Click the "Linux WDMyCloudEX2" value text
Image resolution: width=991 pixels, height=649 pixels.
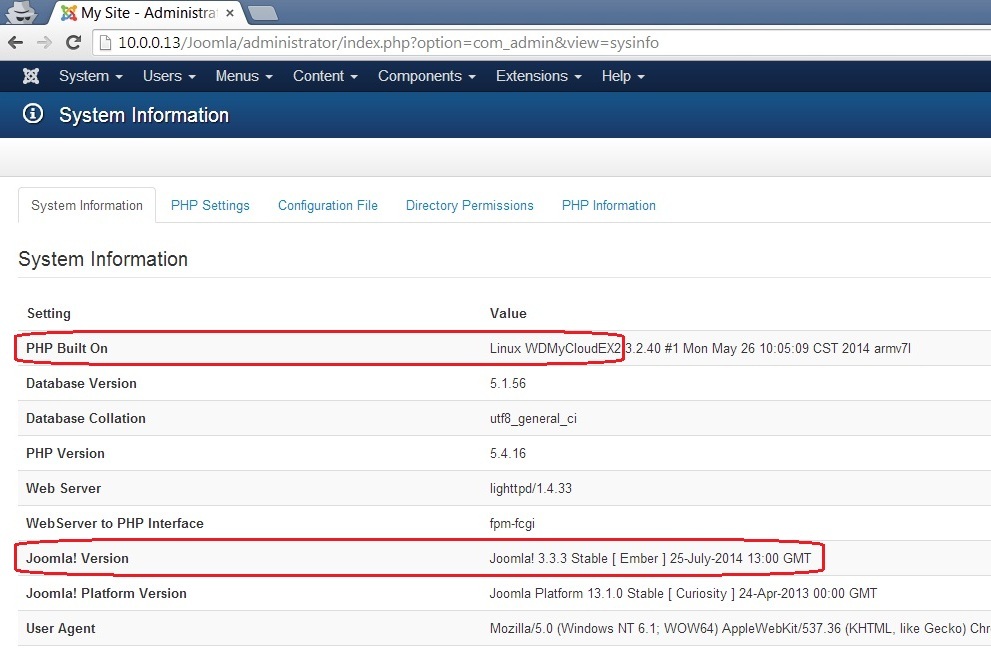(556, 348)
